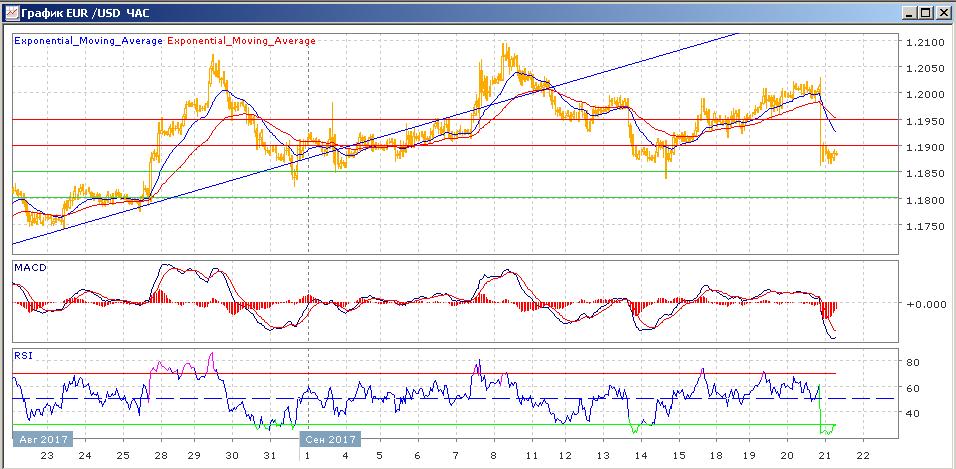Viewport: 956px width, 469px height.
Task: Click date 8 on the time axis
Action: point(492,455)
